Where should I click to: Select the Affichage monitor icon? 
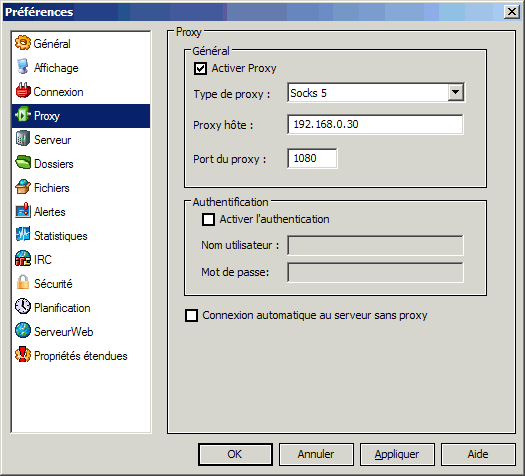click(23, 67)
